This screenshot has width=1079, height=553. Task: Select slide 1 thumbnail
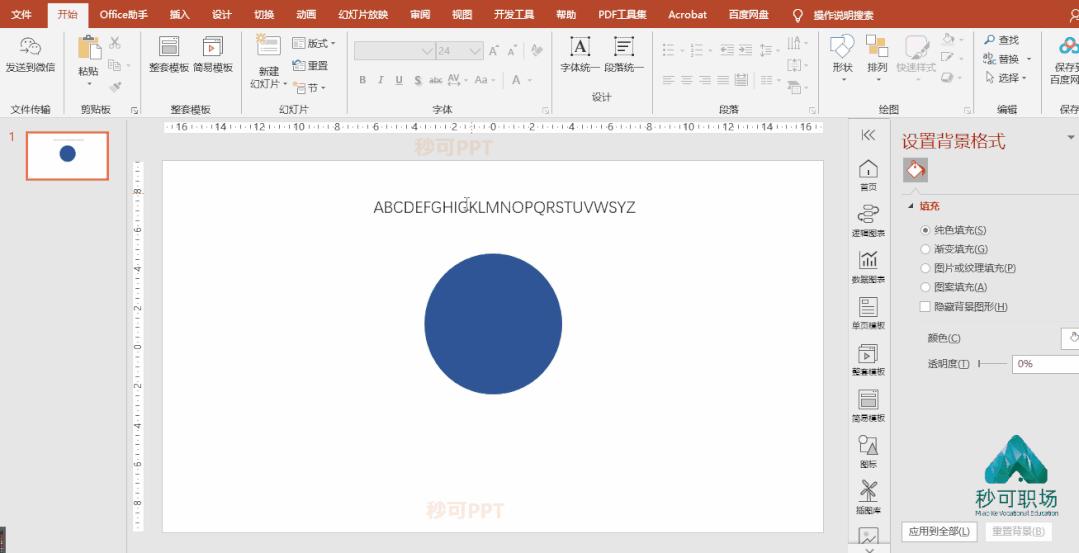(67, 155)
